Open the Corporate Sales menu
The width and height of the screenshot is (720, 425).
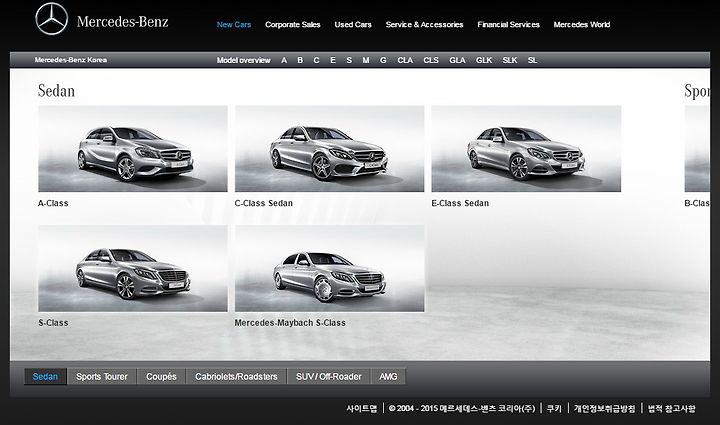click(x=292, y=25)
